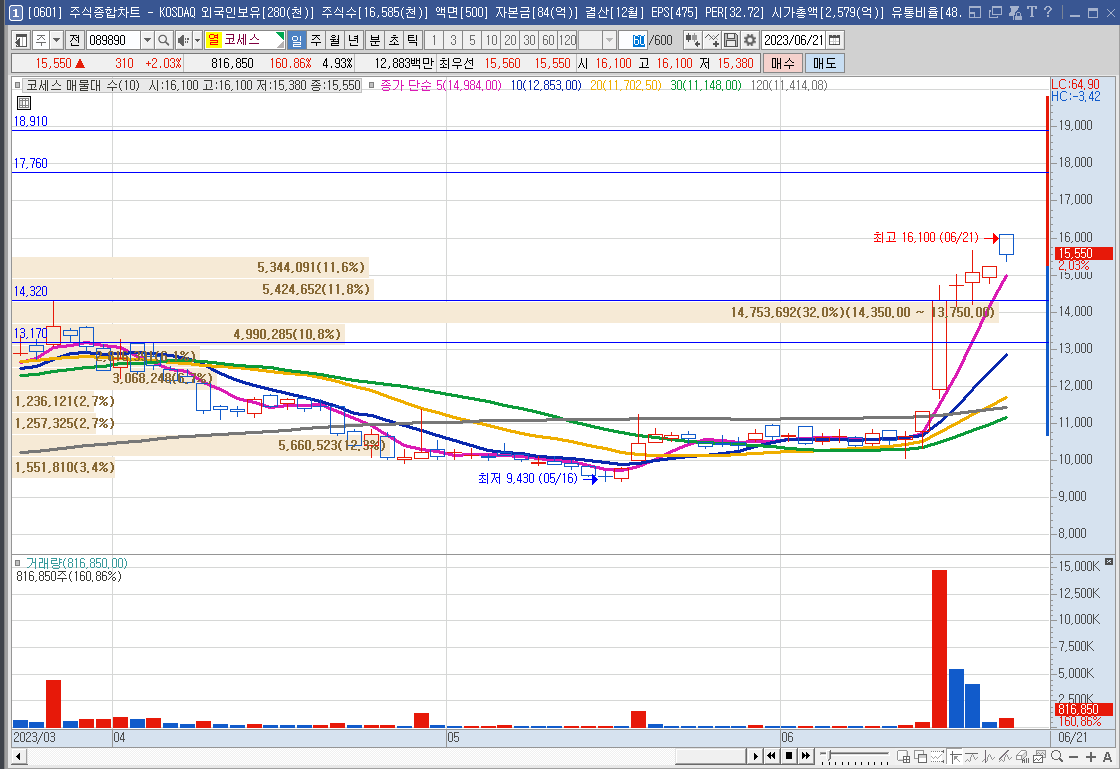1120x769 pixels.
Task: Open the dropdown arrow beside speaker icon
Action: [197, 40]
